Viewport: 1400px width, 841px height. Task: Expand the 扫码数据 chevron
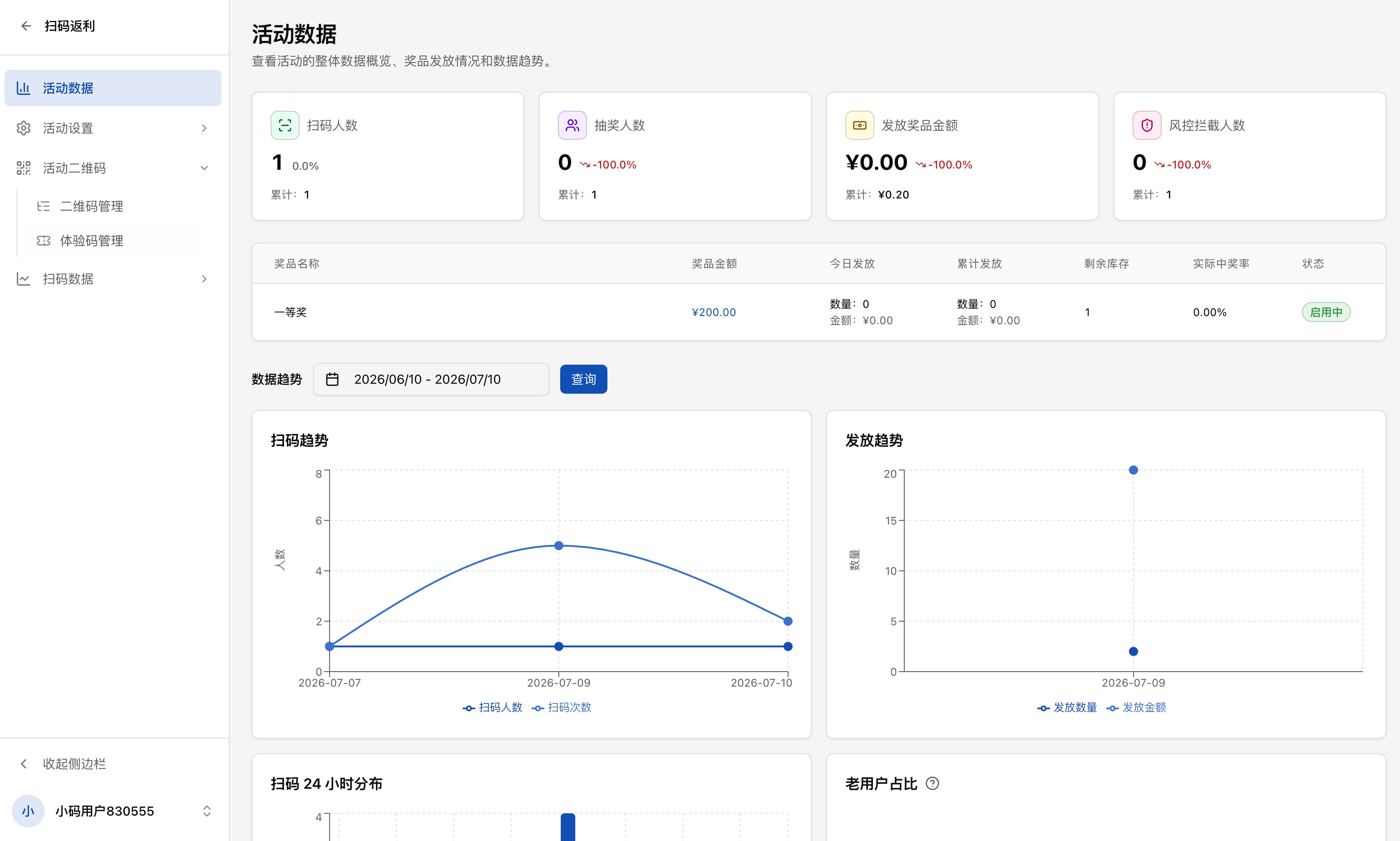(x=204, y=279)
